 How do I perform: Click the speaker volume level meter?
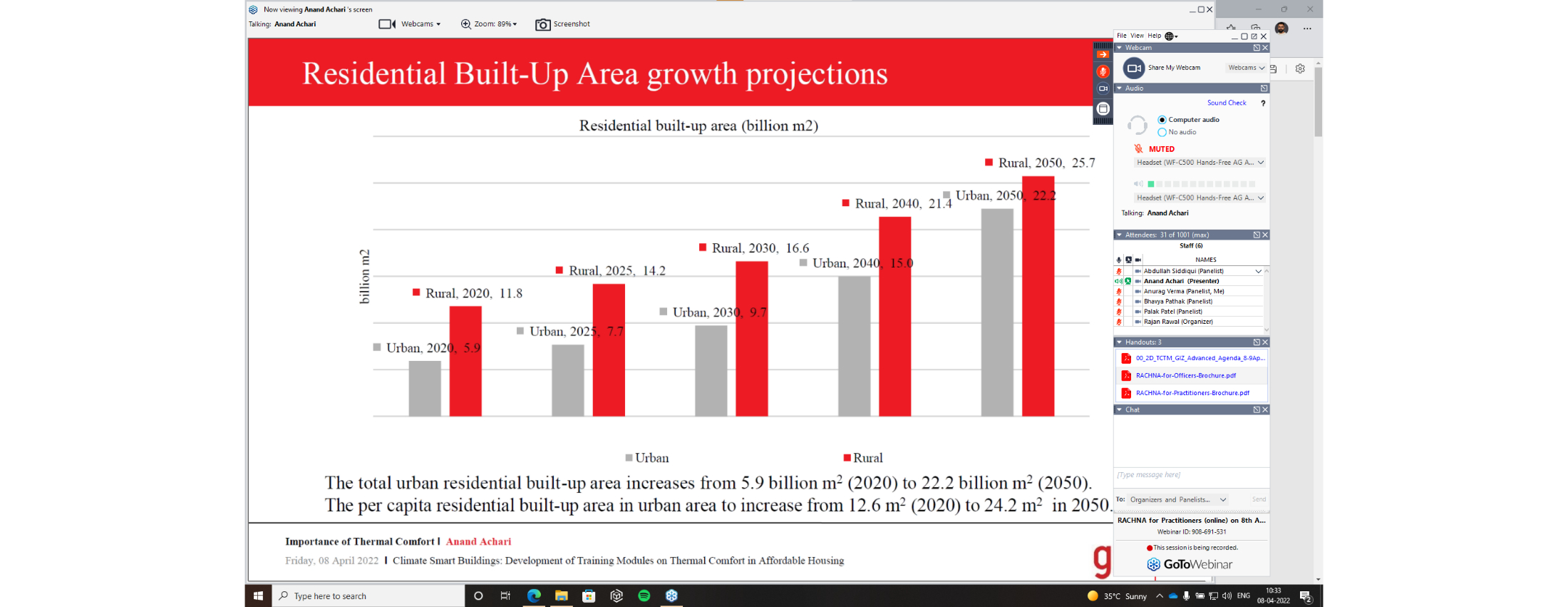click(x=1201, y=184)
